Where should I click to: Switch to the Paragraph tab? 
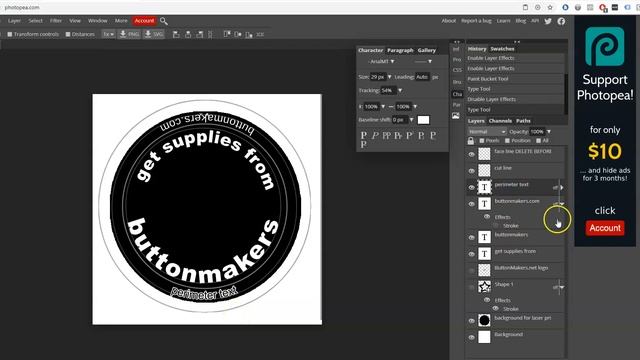click(400, 50)
